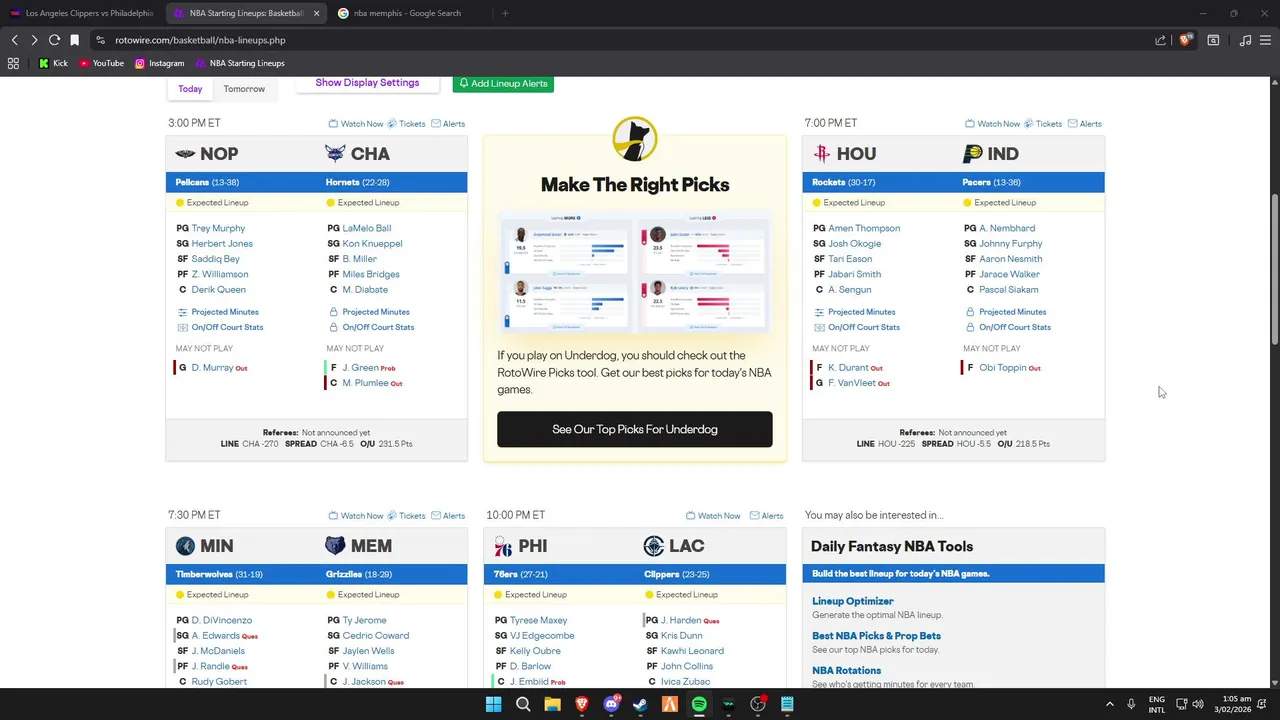Click Alerts for the MIN vs MEM game
The width and height of the screenshot is (1280, 720).
point(448,516)
